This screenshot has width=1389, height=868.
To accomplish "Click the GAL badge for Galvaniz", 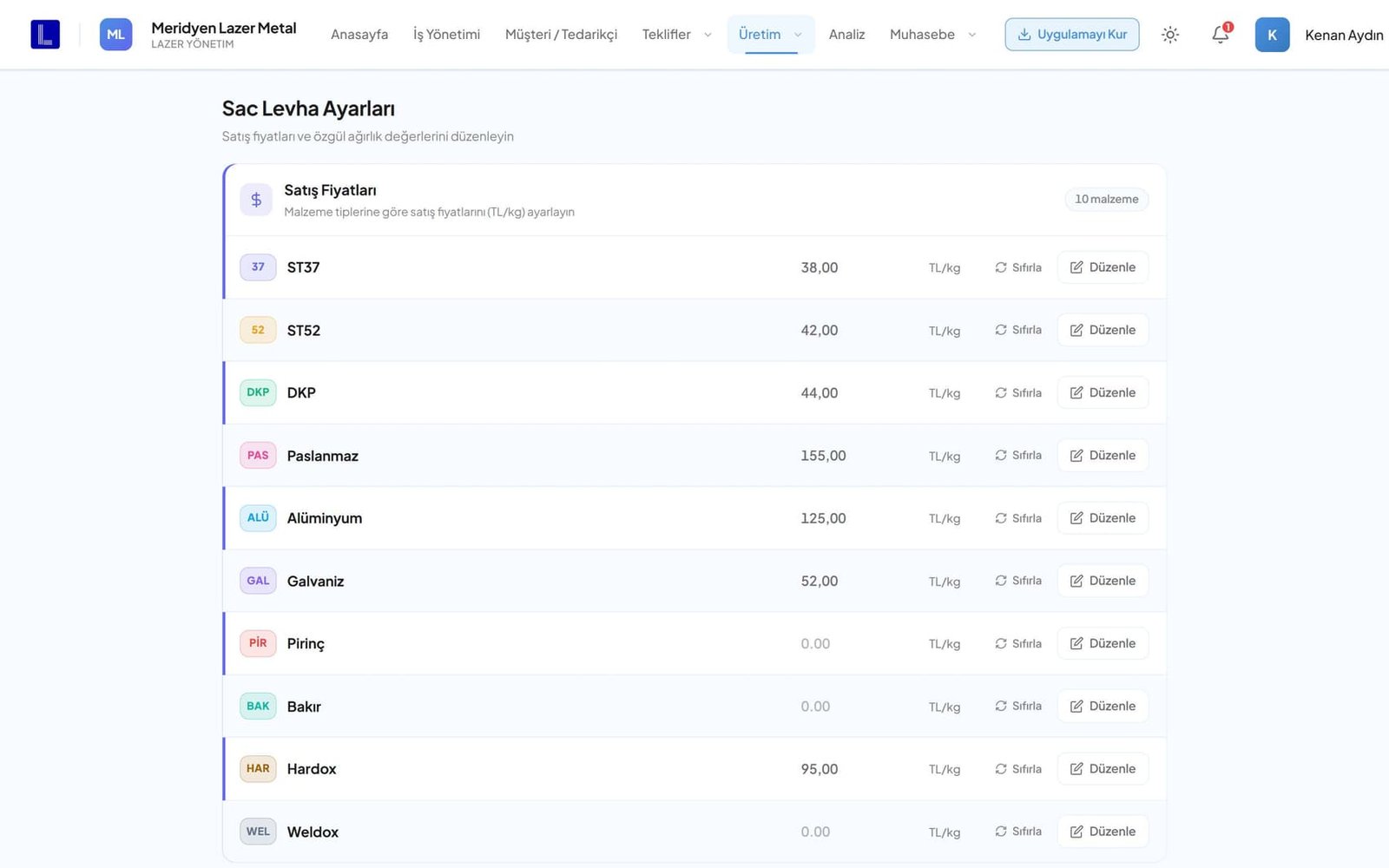I will (258, 581).
